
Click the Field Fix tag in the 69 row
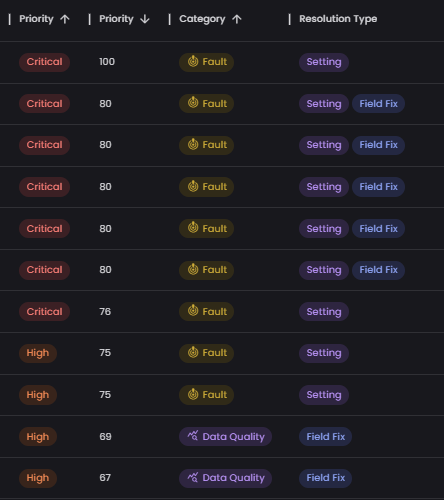[325, 437]
